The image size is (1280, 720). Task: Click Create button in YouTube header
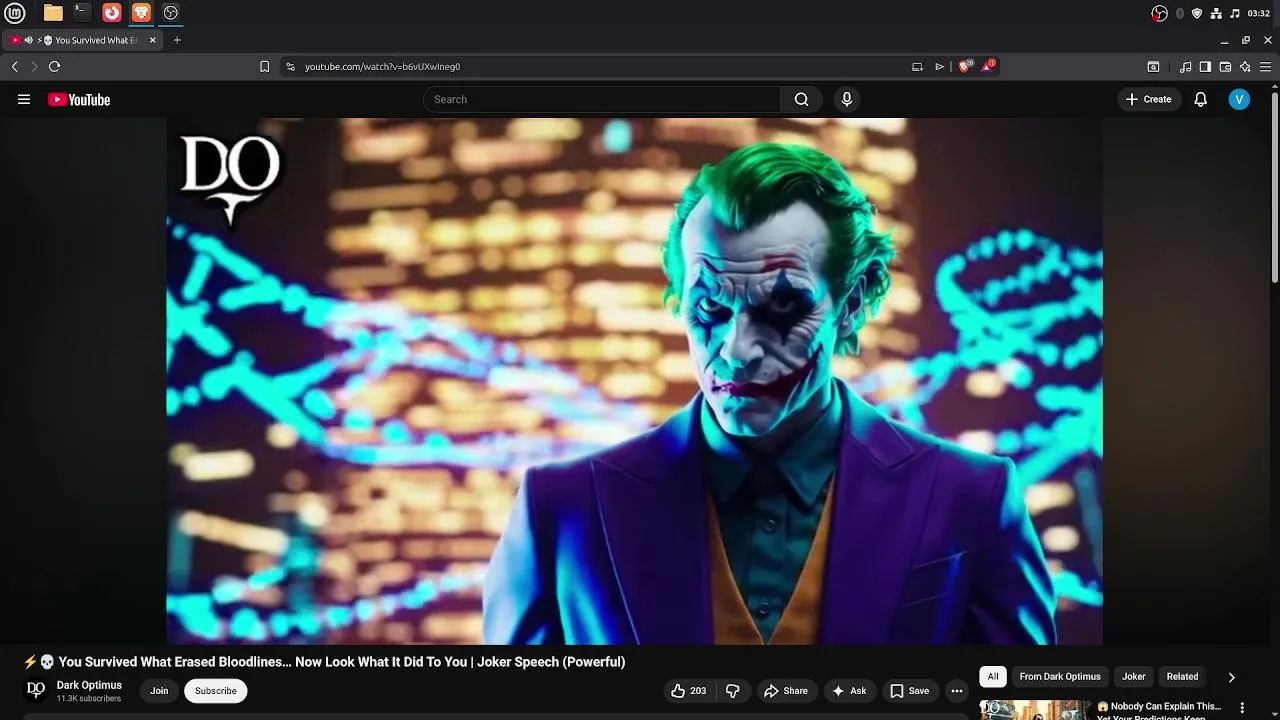(x=1148, y=99)
